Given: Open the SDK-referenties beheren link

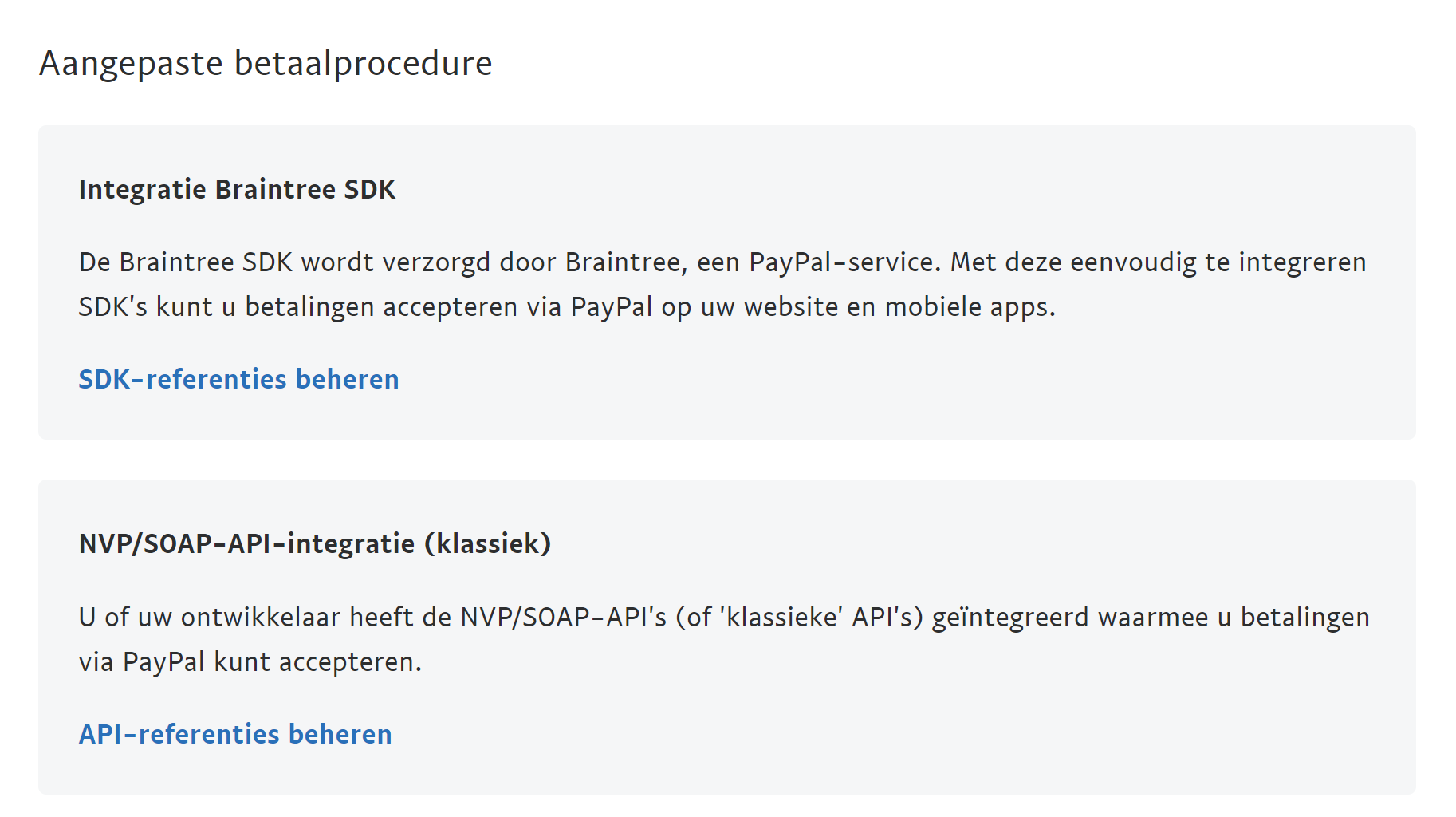Looking at the screenshot, I should [238, 379].
